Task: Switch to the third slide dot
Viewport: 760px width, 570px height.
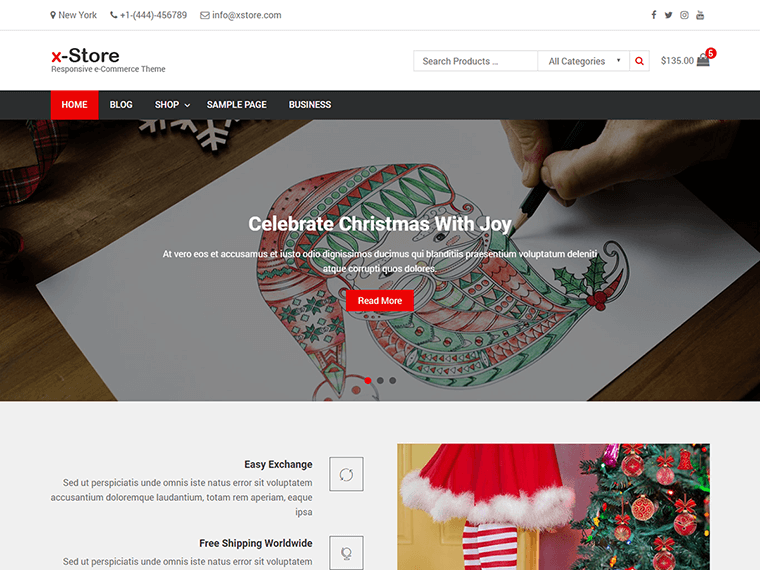Action: [393, 380]
